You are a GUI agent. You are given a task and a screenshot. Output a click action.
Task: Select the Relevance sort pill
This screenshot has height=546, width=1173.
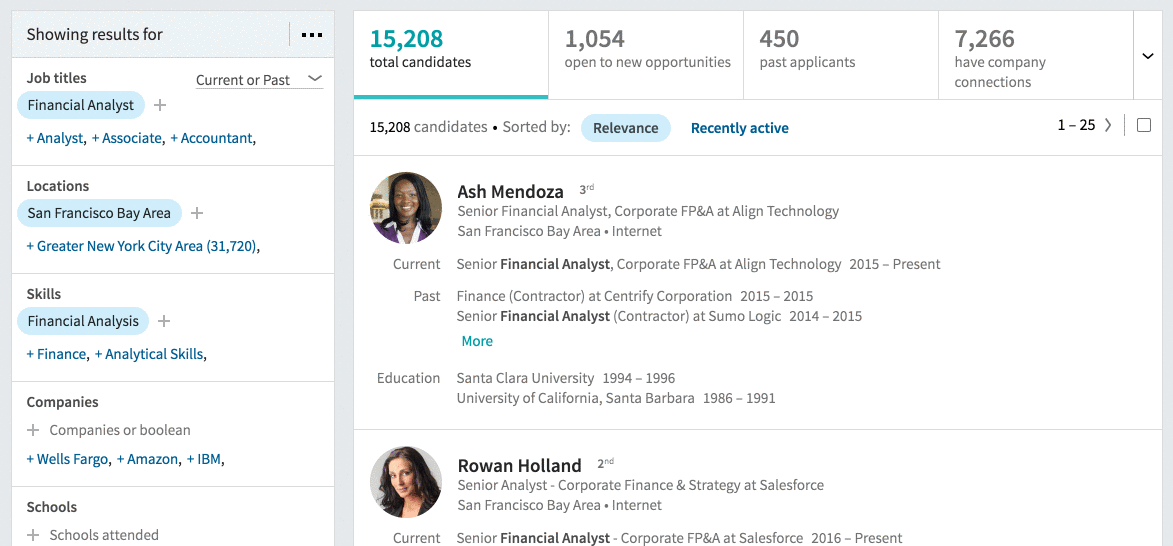pyautogui.click(x=625, y=128)
